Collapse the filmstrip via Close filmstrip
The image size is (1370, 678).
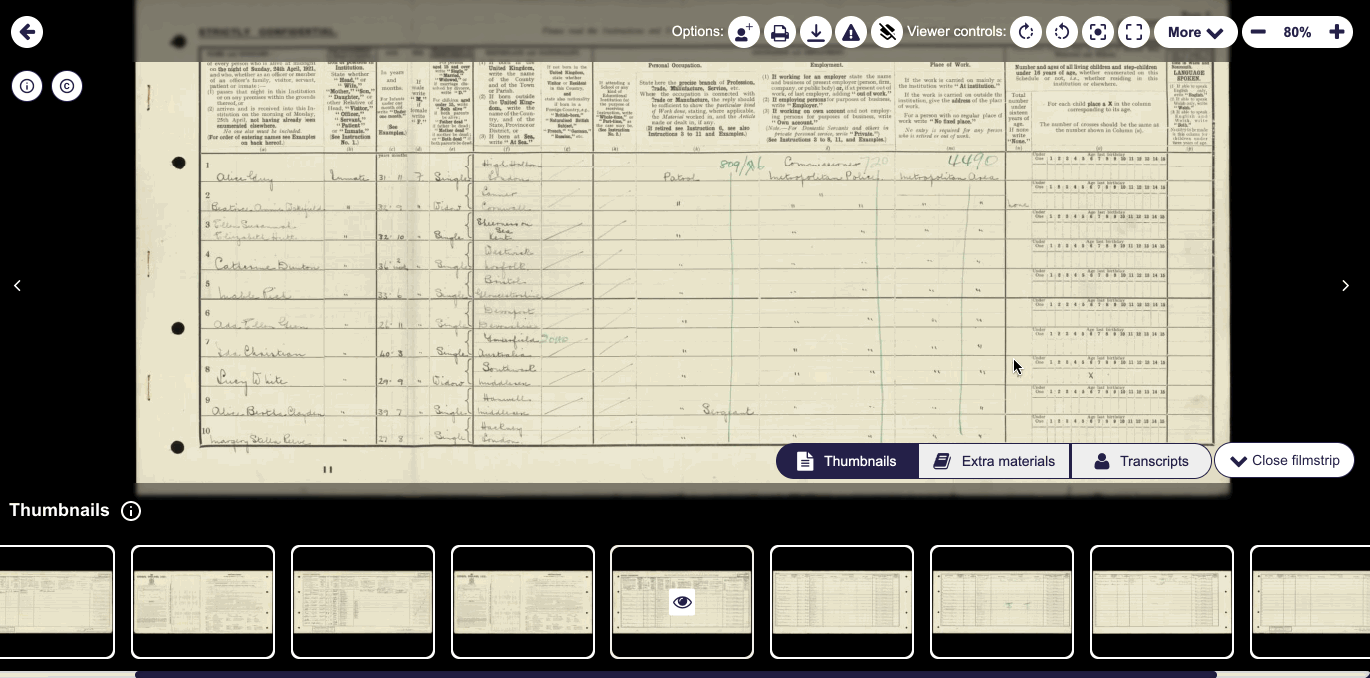1284,460
